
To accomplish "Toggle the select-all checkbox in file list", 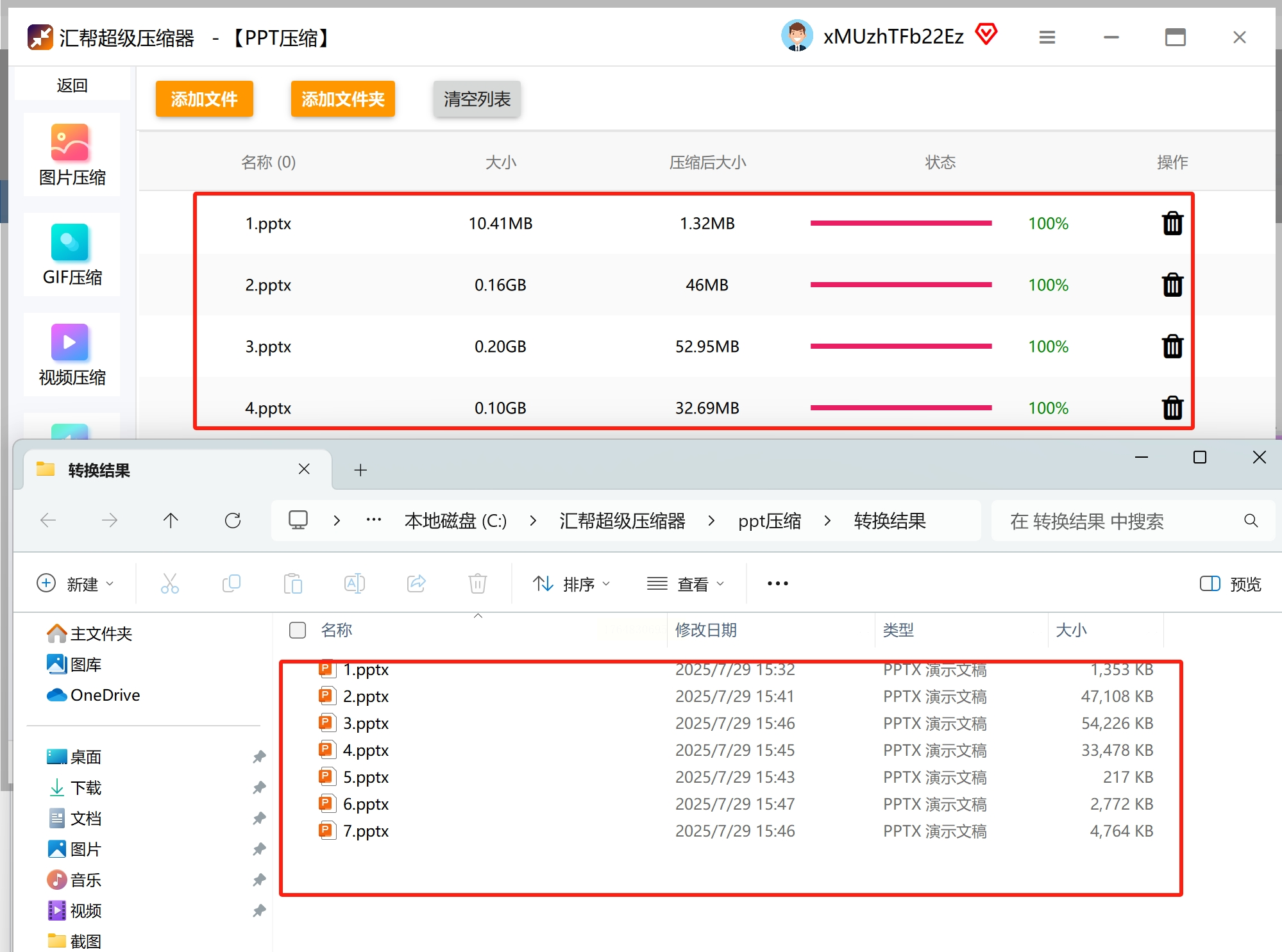I will (x=298, y=630).
